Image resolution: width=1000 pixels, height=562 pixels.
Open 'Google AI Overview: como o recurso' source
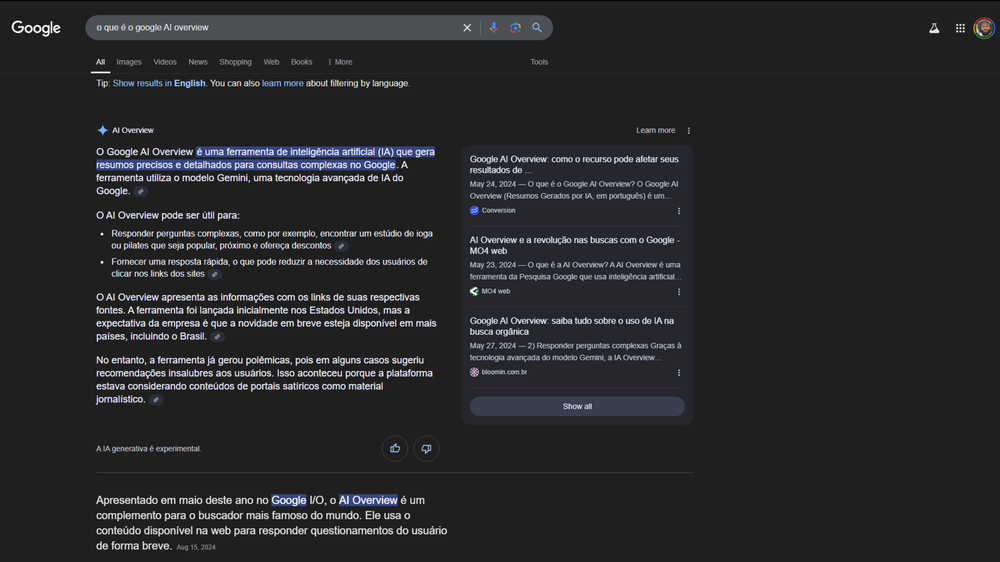tap(574, 165)
